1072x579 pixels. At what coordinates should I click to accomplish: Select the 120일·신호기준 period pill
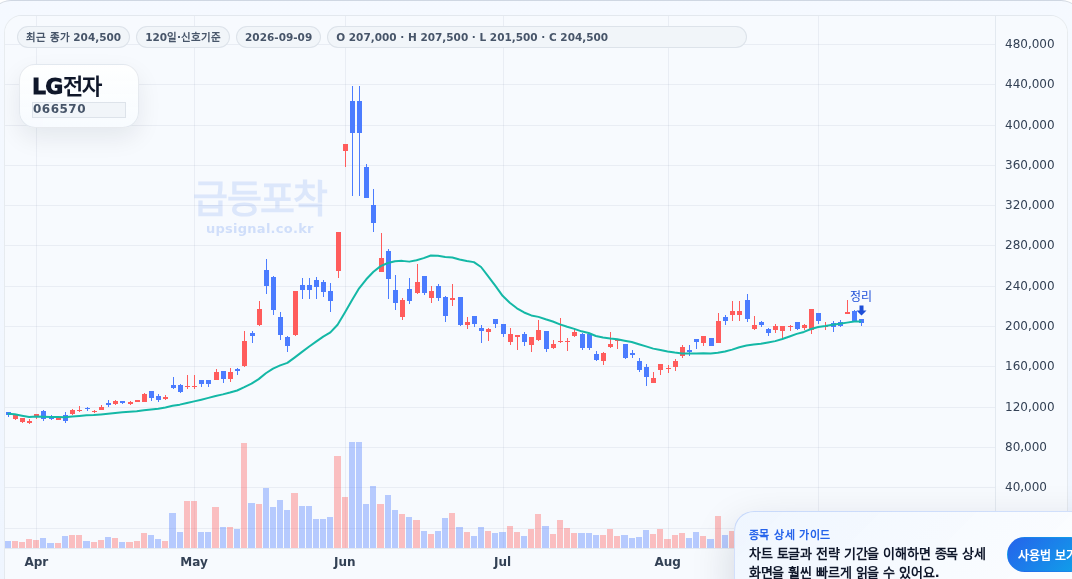pyautogui.click(x=183, y=37)
